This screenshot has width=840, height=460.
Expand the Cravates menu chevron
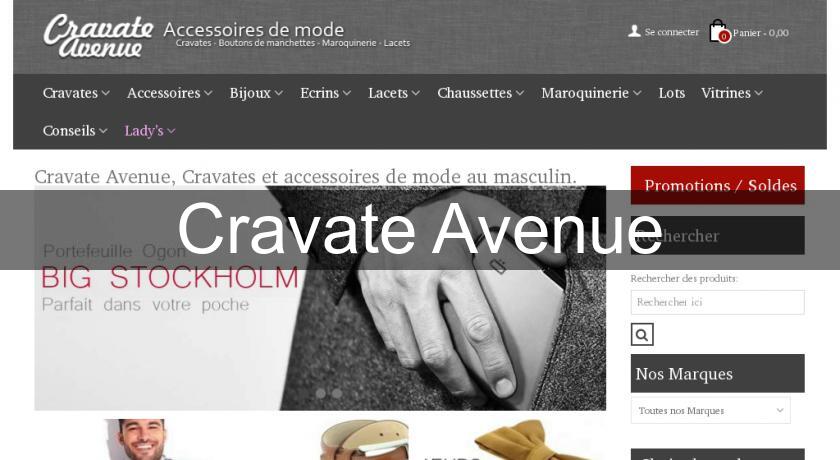(106, 93)
